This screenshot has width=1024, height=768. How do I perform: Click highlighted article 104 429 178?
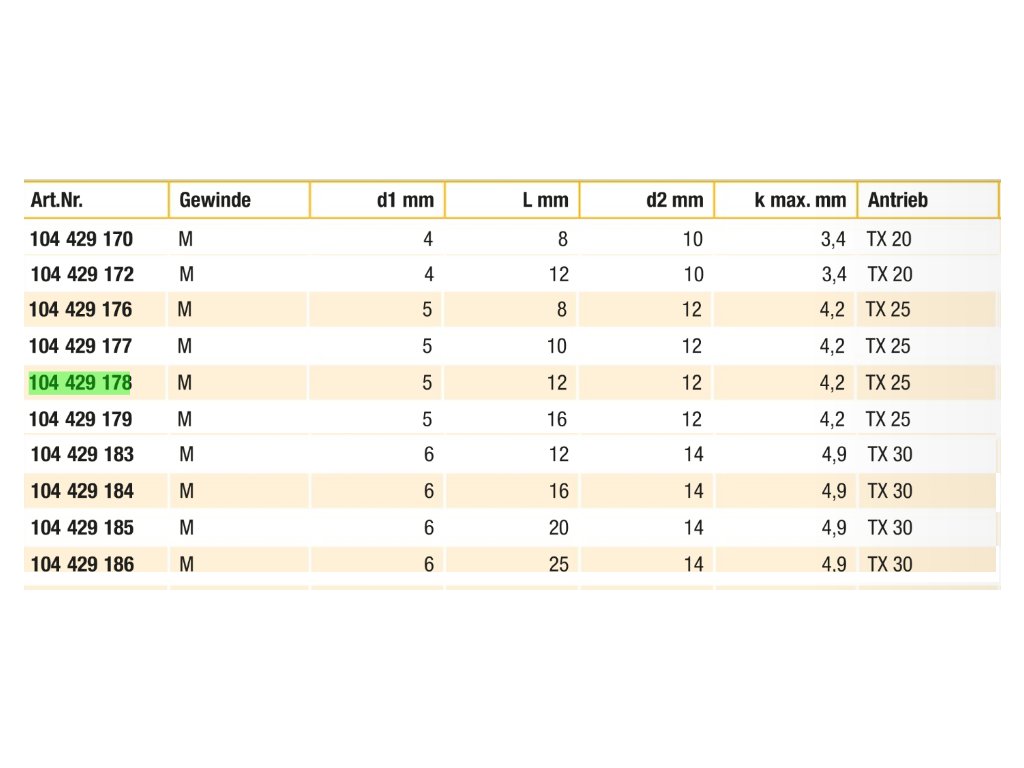point(81,382)
